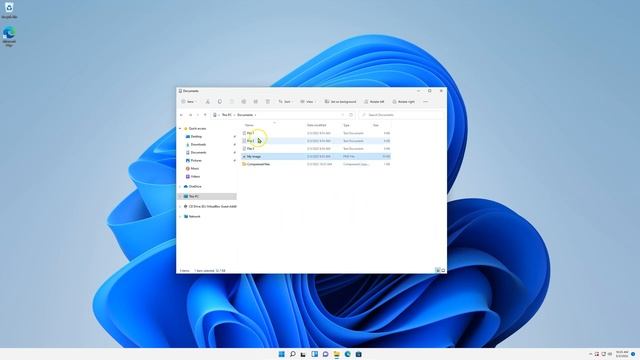Click the Rotate left button
The image size is (640, 360).
374,102
